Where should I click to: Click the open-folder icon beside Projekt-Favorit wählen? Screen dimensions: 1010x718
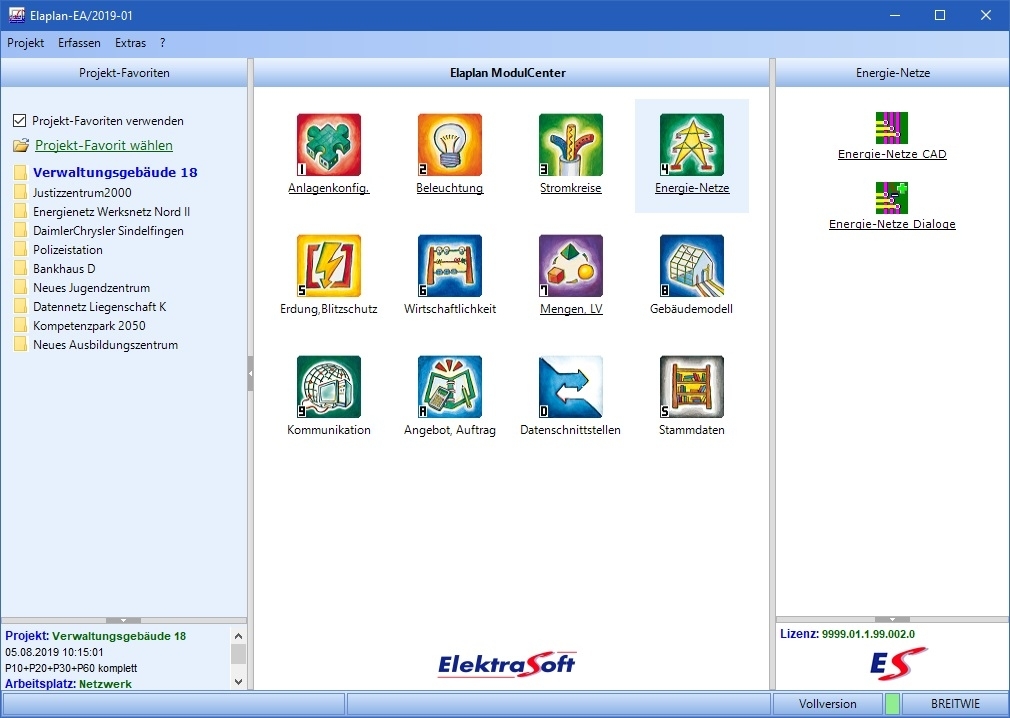21,146
